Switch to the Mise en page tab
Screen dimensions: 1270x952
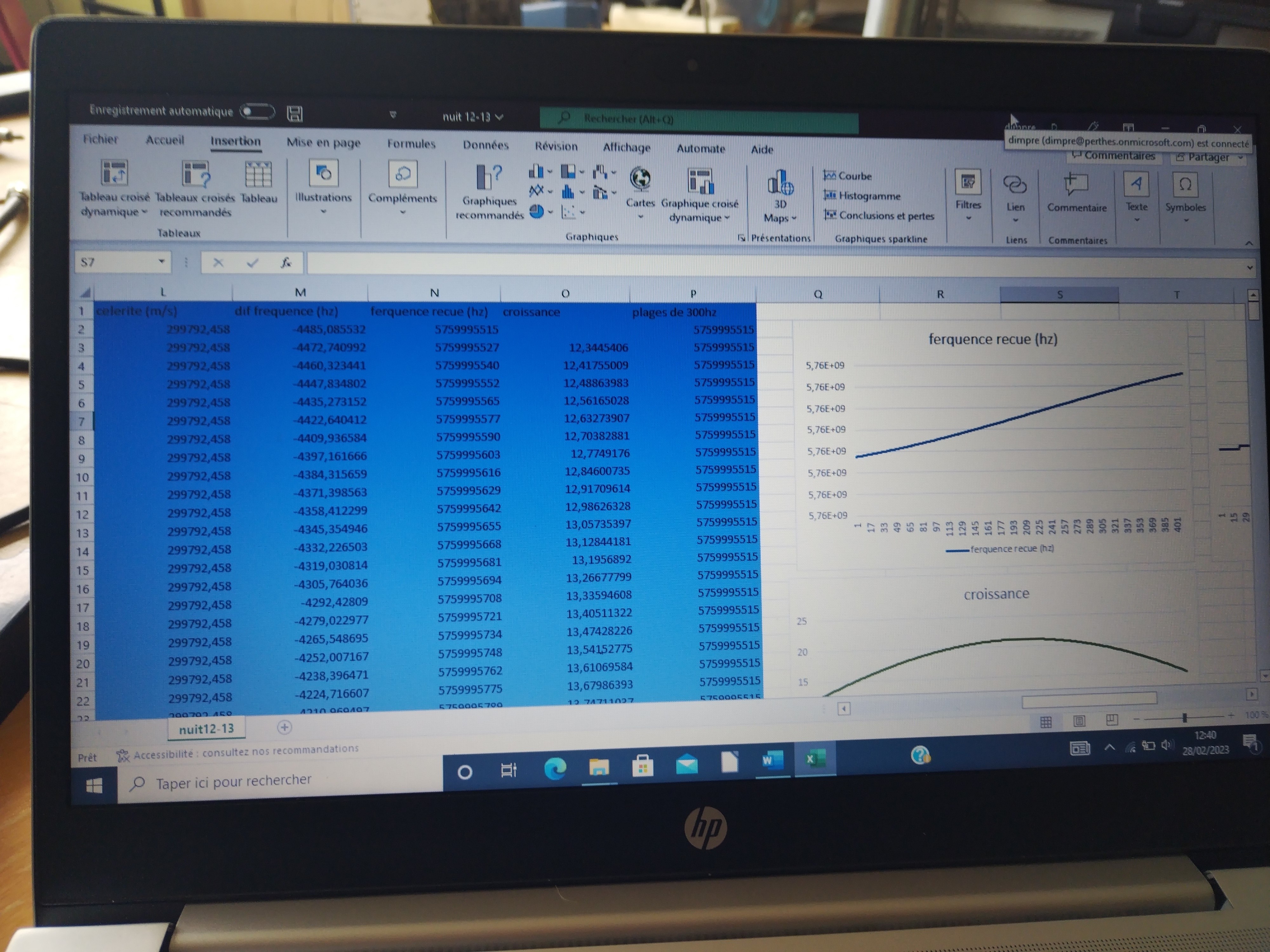click(x=323, y=143)
